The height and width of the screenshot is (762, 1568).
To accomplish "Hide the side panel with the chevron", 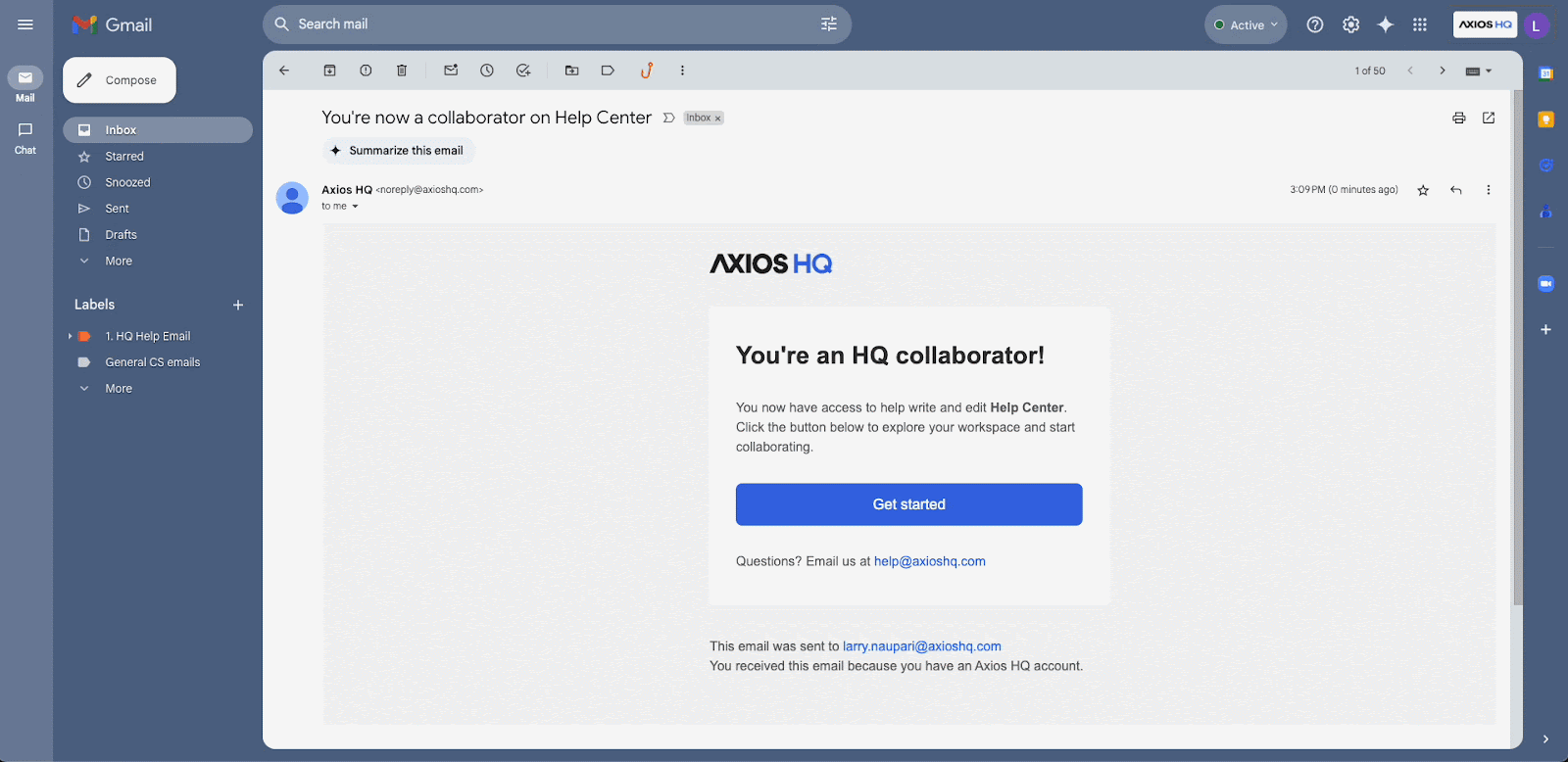I will coord(1545,739).
